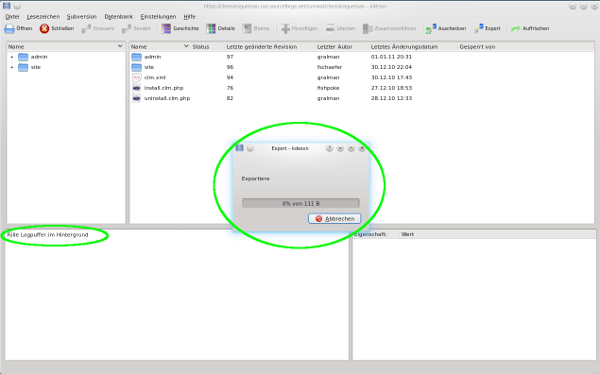Click revision 82 in uninstall.clm.php row
Screen dimensions: 600x374
coord(230,98)
